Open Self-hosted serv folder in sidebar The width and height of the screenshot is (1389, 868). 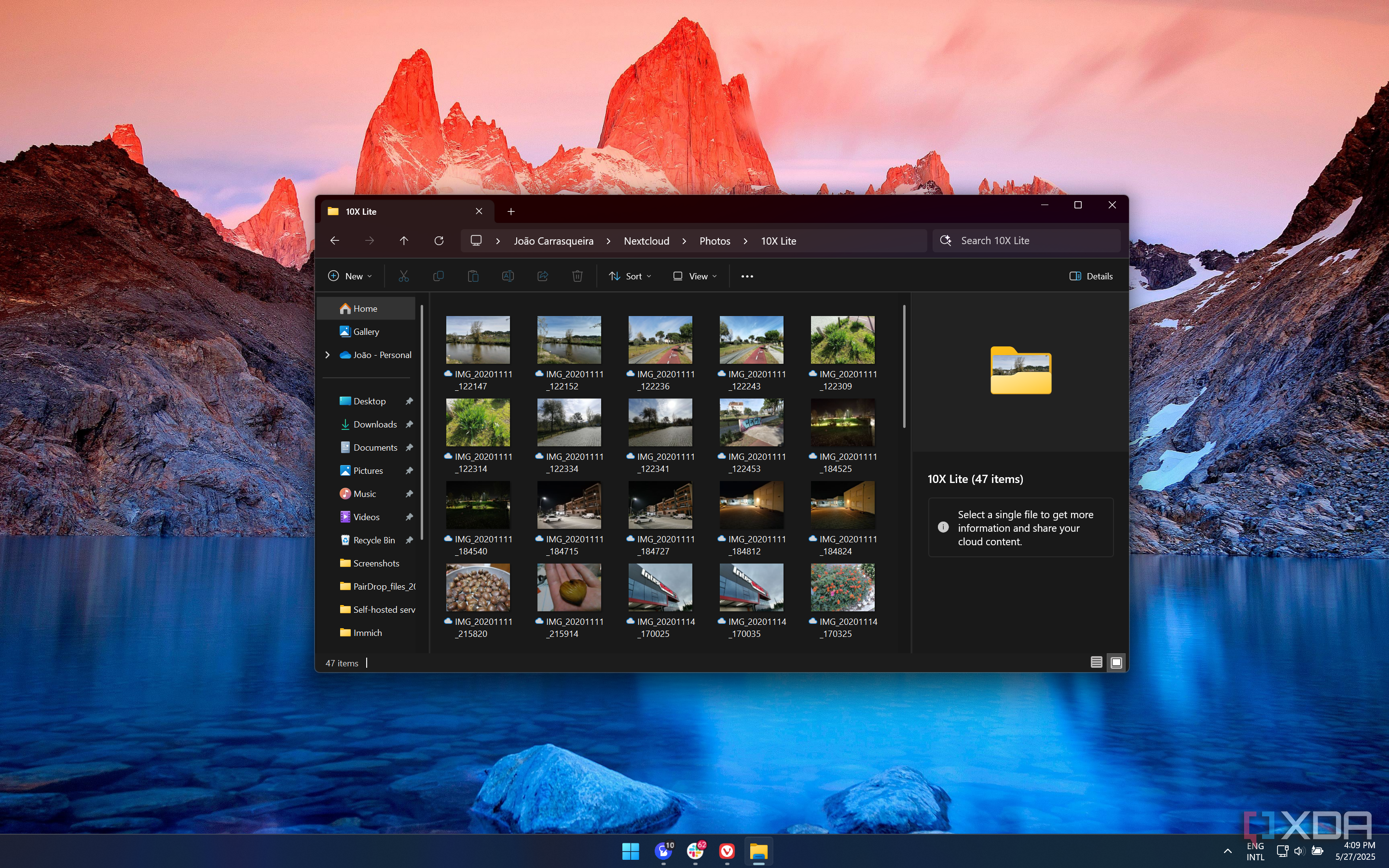tap(367, 610)
